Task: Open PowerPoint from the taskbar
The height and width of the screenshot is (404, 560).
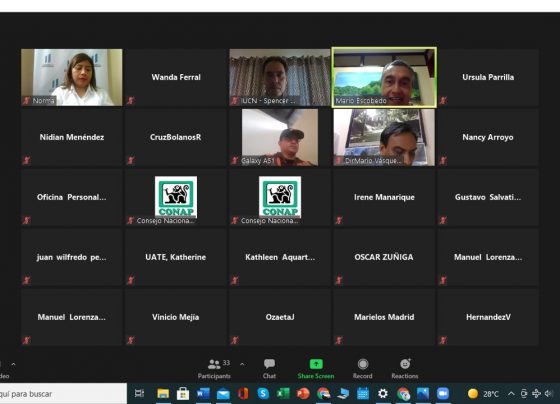Action: [303, 394]
